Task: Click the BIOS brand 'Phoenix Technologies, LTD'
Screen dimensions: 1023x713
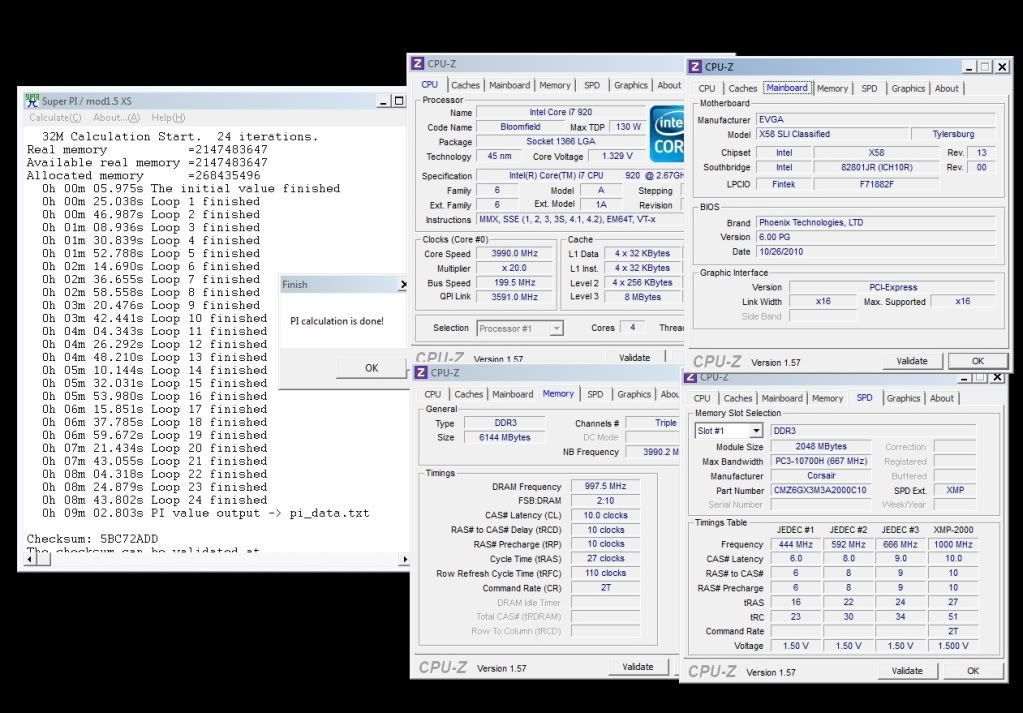Action: pyautogui.click(x=876, y=222)
